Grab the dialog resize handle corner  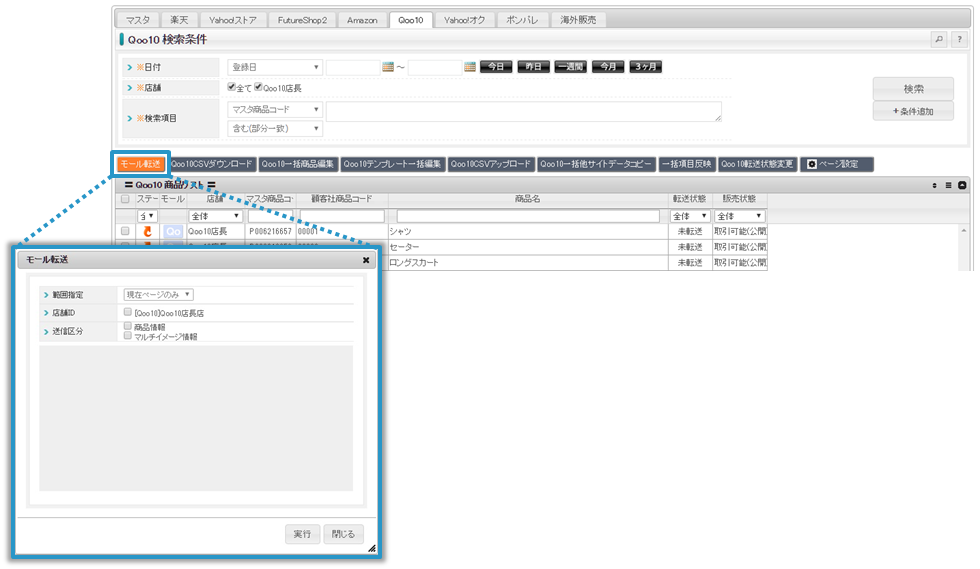371,548
